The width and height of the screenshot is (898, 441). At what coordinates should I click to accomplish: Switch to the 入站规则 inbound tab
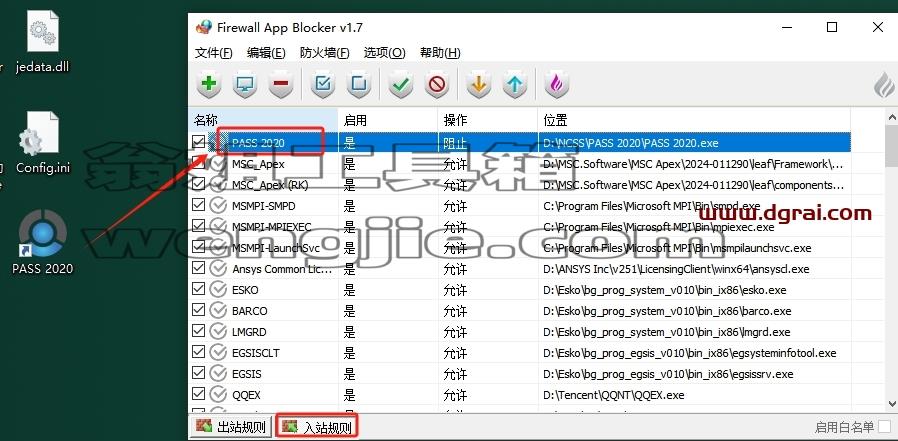click(317, 427)
